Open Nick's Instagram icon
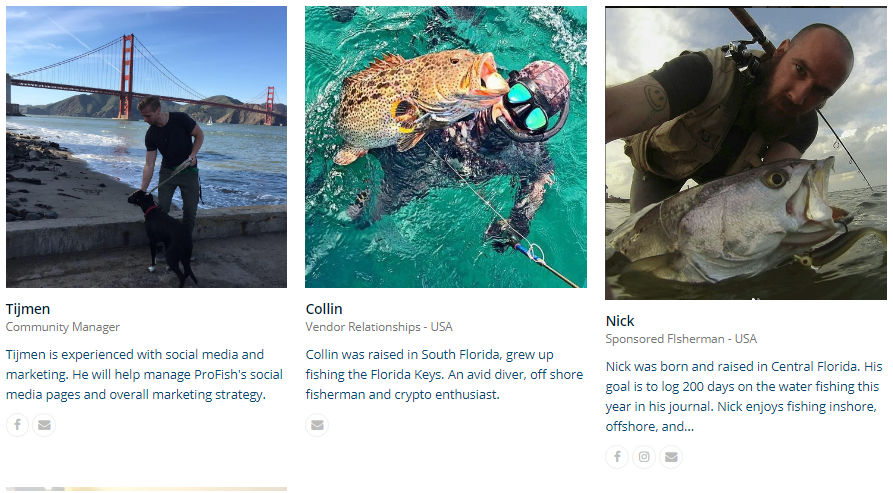This screenshot has width=893, height=493. click(x=645, y=457)
